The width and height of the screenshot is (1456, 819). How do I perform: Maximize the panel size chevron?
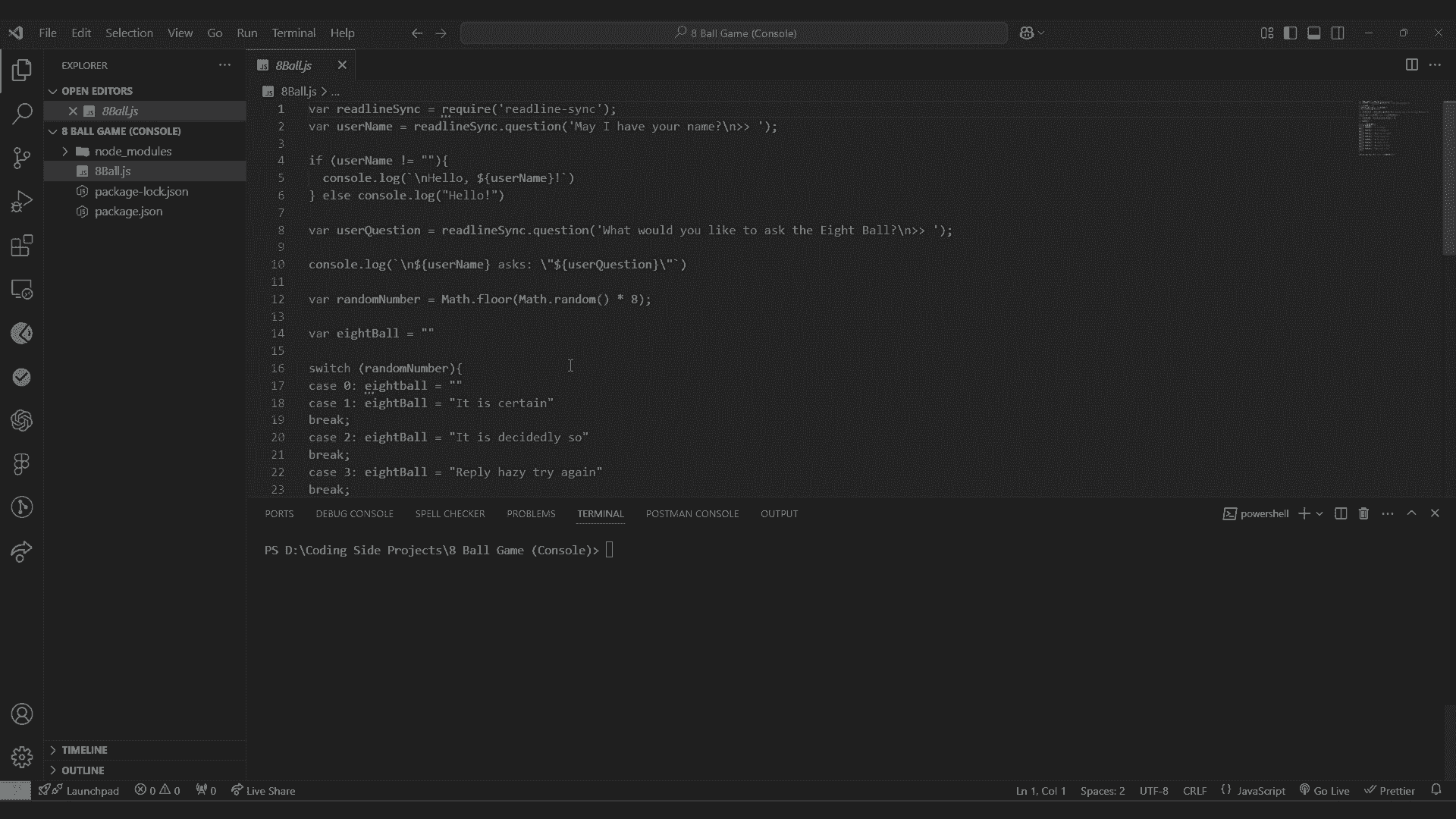1411,513
